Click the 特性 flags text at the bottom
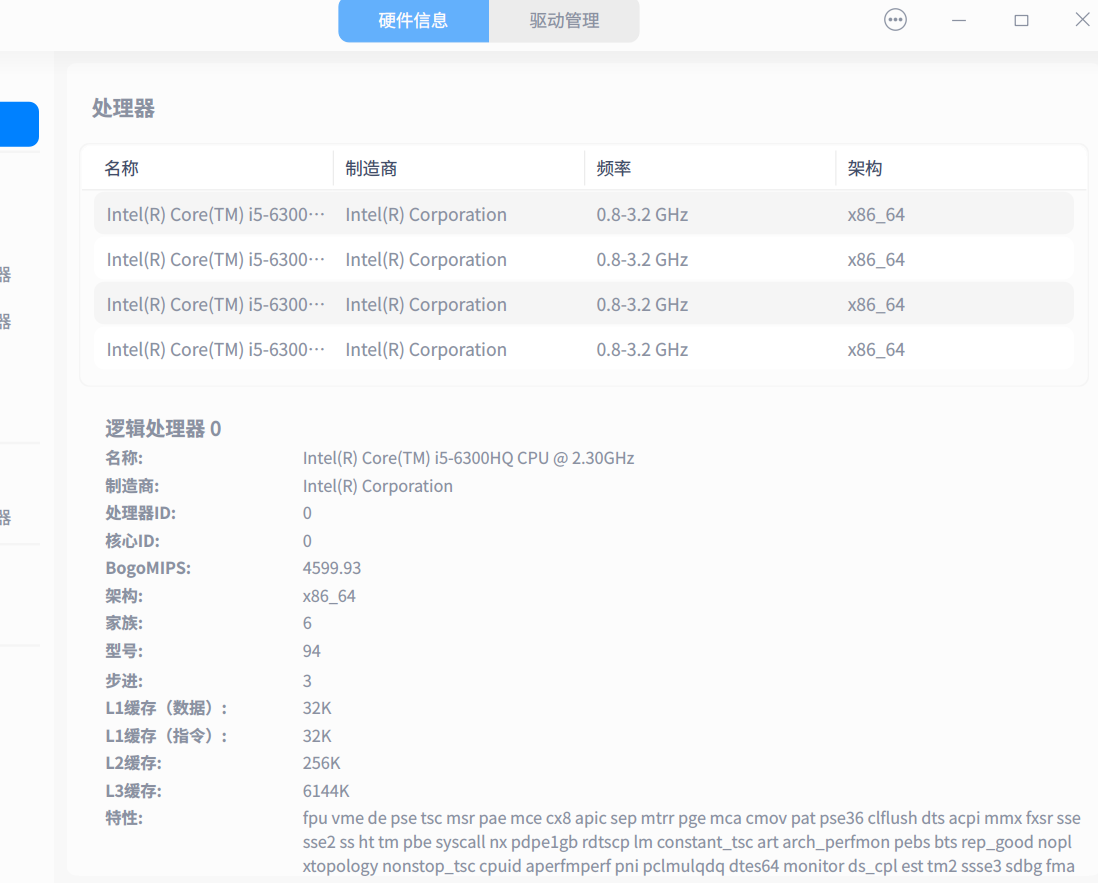The width and height of the screenshot is (1098, 883). point(690,841)
